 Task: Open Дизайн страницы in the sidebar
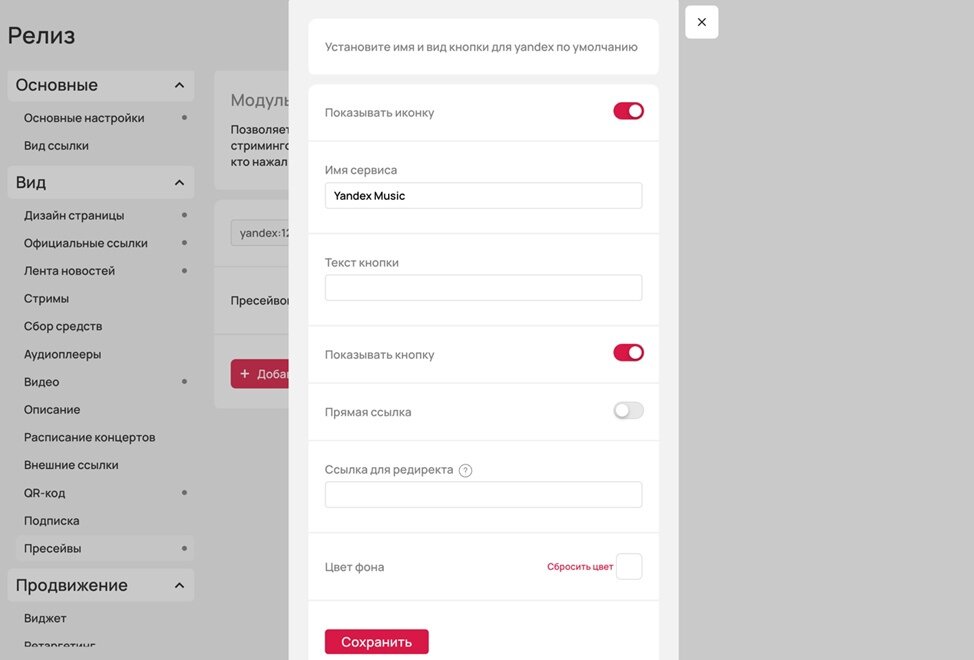pos(74,215)
